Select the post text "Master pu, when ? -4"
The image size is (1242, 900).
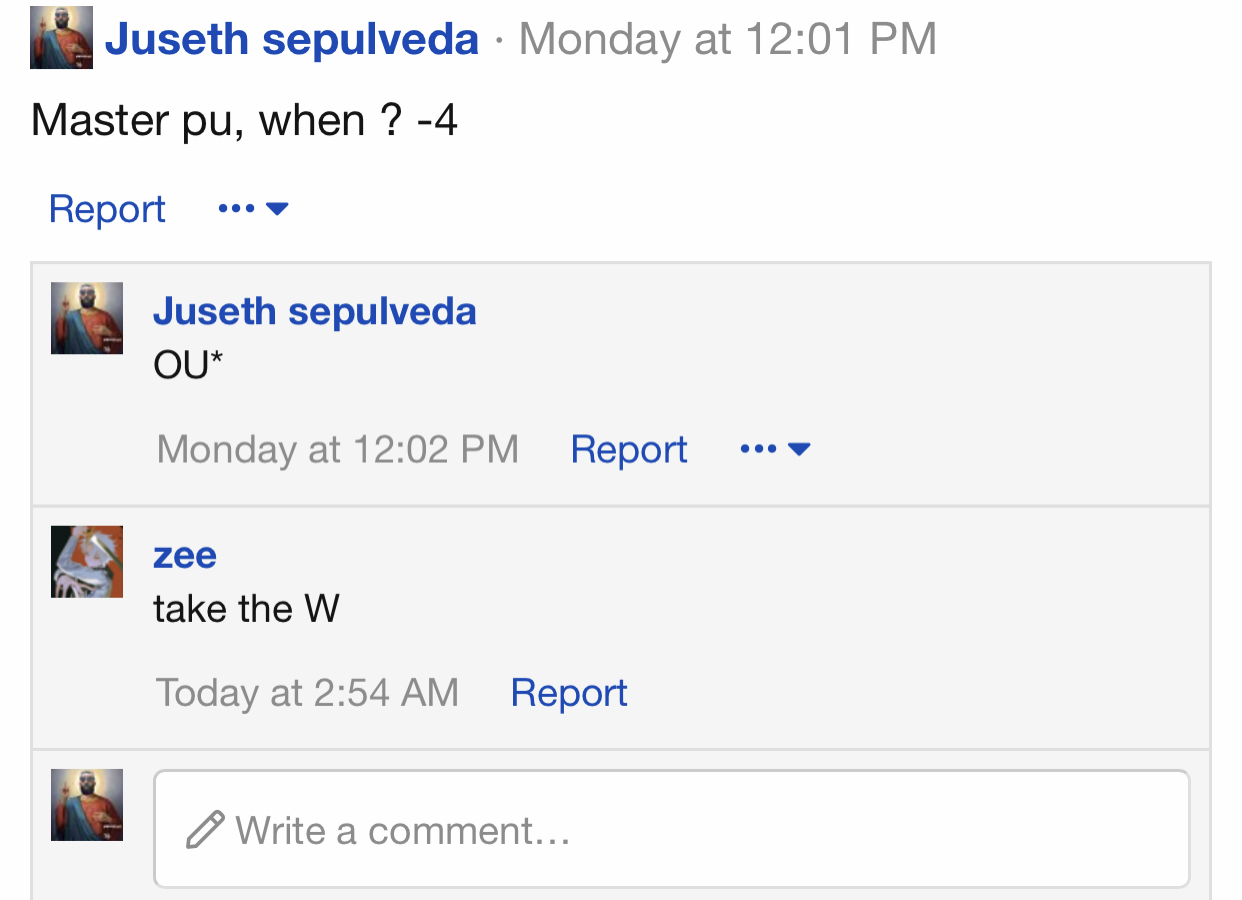245,121
